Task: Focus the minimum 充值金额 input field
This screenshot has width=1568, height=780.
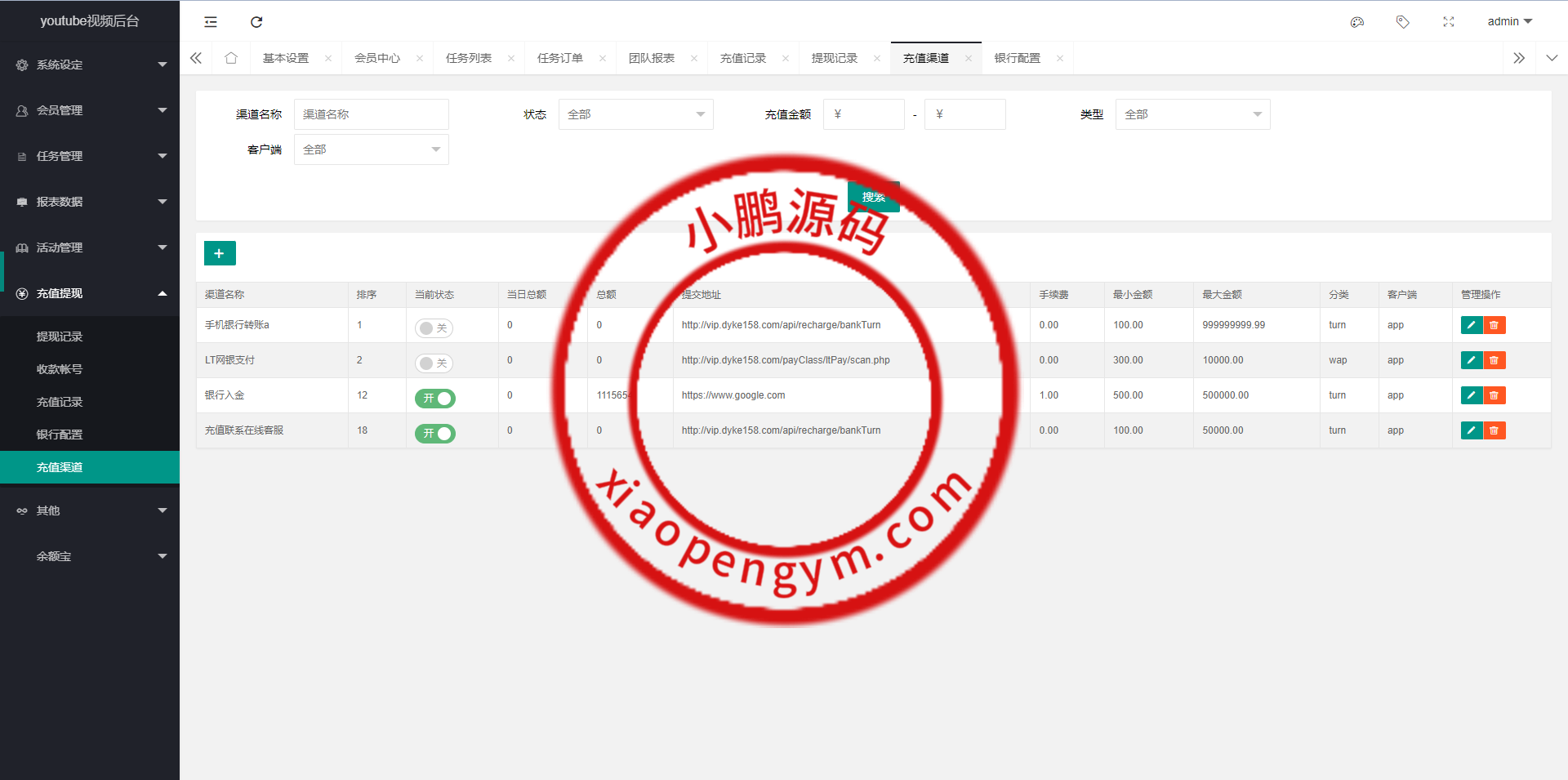Action: (x=864, y=114)
